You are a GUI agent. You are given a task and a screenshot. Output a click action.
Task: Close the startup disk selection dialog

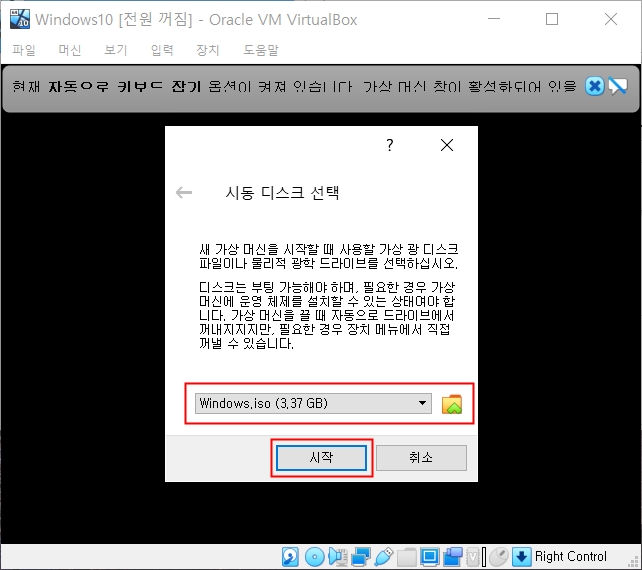[447, 145]
